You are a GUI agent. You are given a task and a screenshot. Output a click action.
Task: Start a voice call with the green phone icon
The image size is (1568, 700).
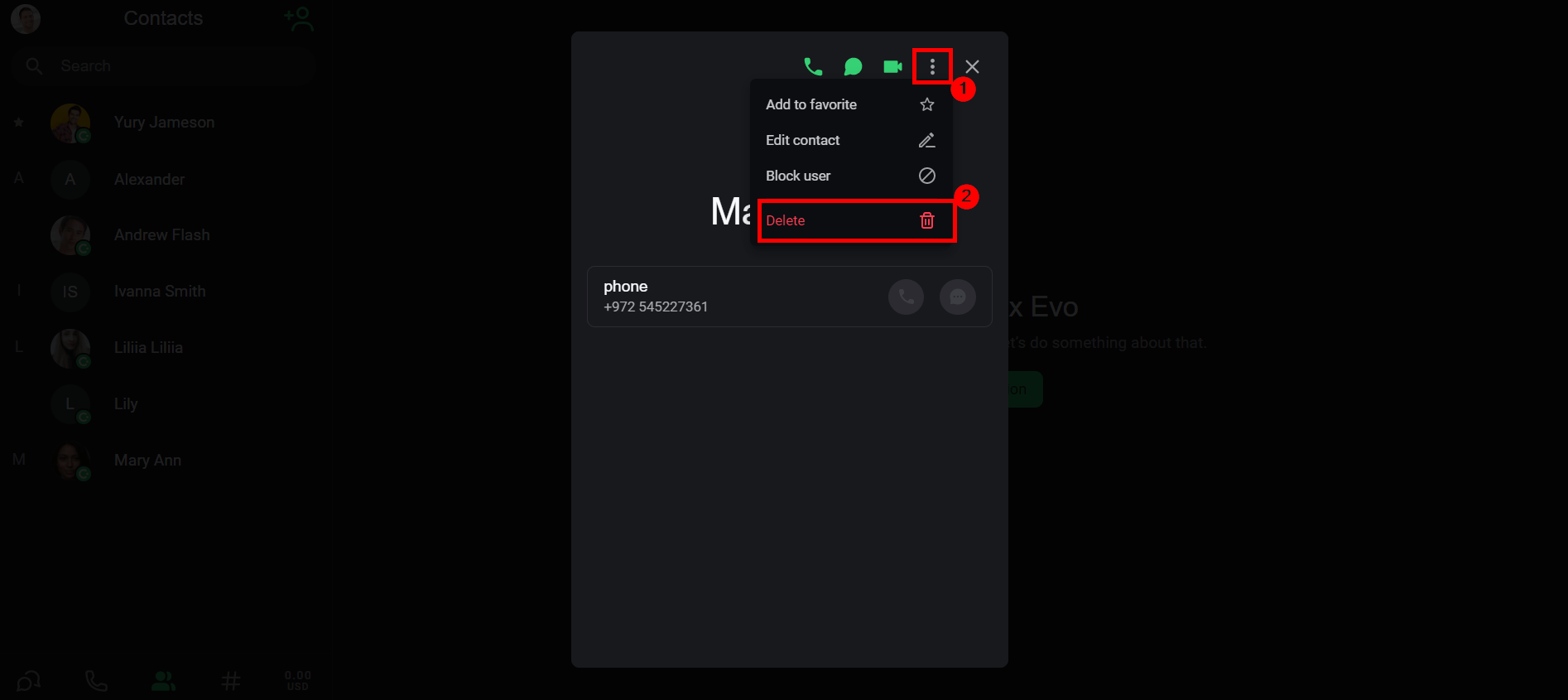(813, 66)
